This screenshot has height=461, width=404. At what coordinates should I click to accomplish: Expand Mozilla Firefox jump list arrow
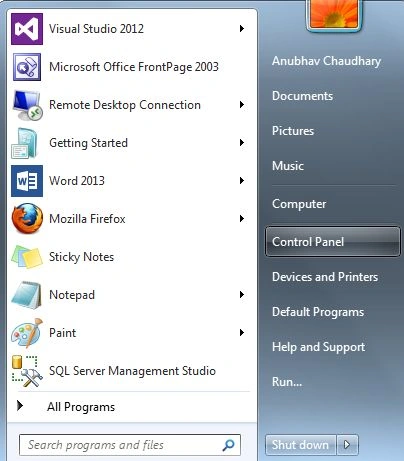[242, 219]
